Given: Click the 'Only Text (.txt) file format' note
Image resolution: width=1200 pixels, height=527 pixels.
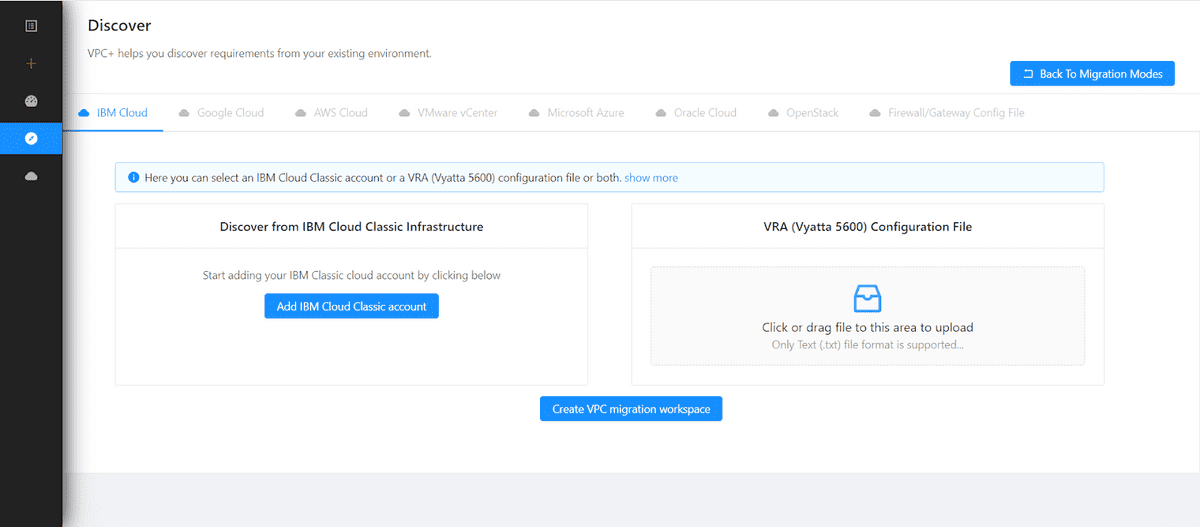Looking at the screenshot, I should coord(867,345).
